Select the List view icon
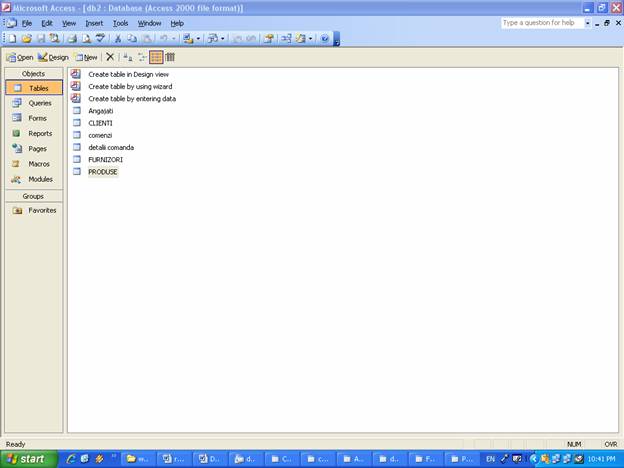The image size is (624, 468). coord(156,57)
